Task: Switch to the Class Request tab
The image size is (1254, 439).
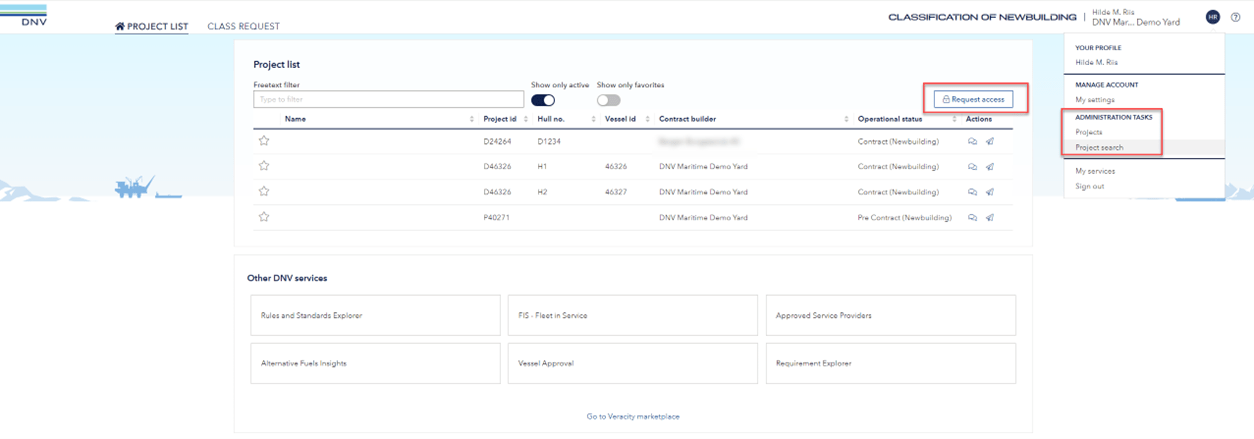Action: point(244,26)
